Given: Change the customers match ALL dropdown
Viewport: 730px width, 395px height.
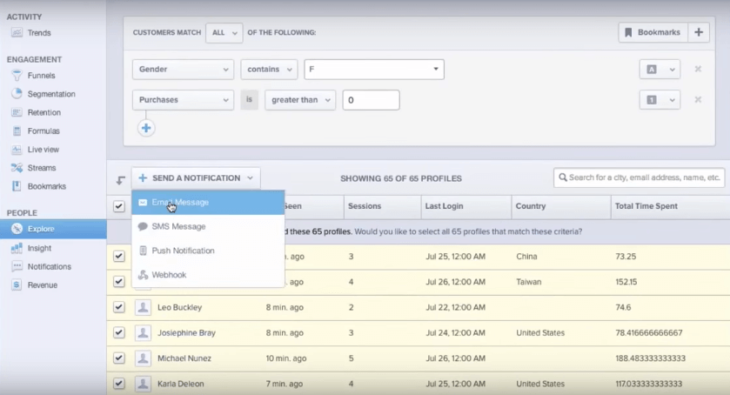Looking at the screenshot, I should click(x=224, y=33).
